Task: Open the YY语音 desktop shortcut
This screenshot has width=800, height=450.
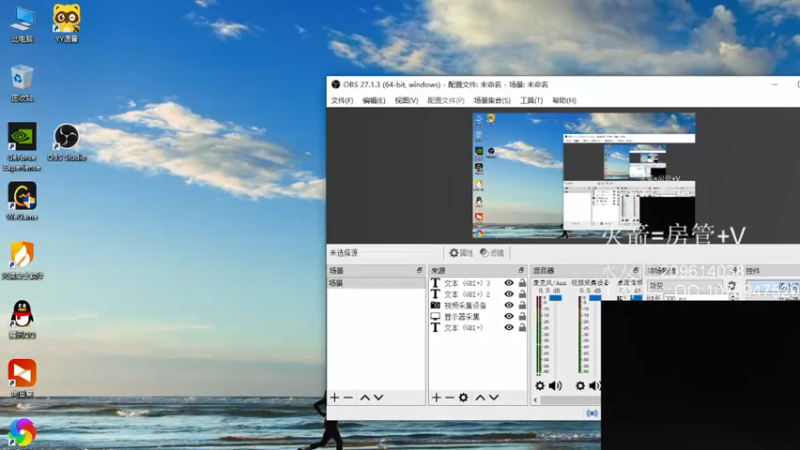Action: (x=66, y=23)
